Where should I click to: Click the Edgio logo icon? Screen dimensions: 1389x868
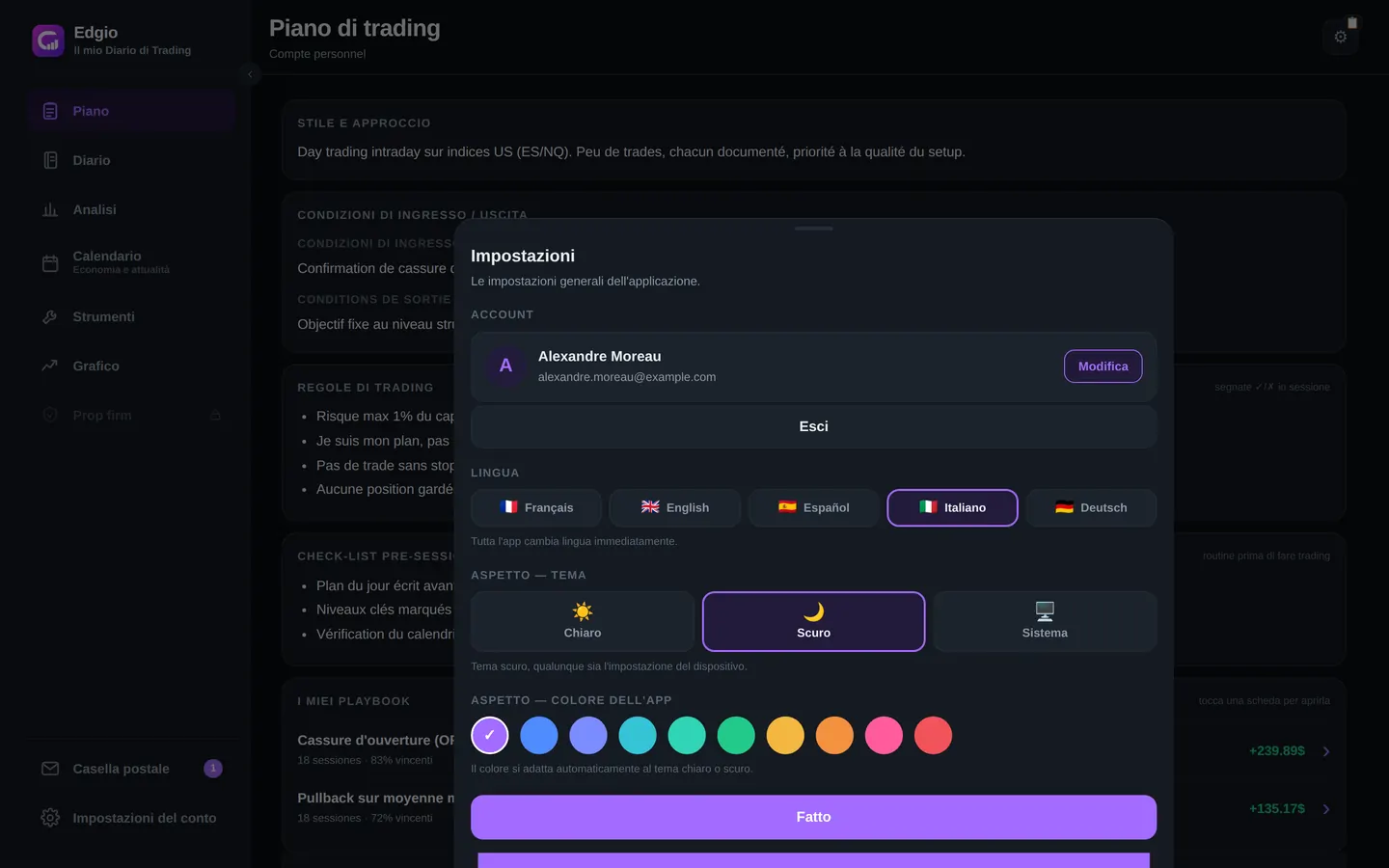[48, 41]
